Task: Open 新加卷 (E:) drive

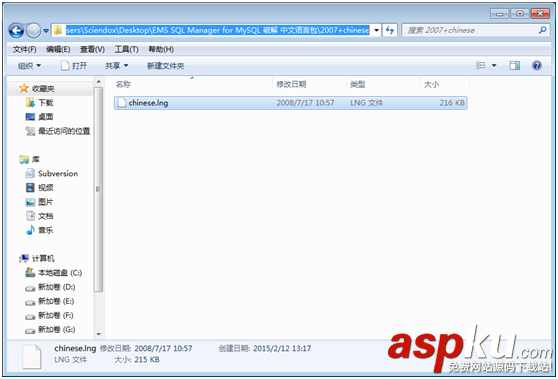Action: point(56,301)
